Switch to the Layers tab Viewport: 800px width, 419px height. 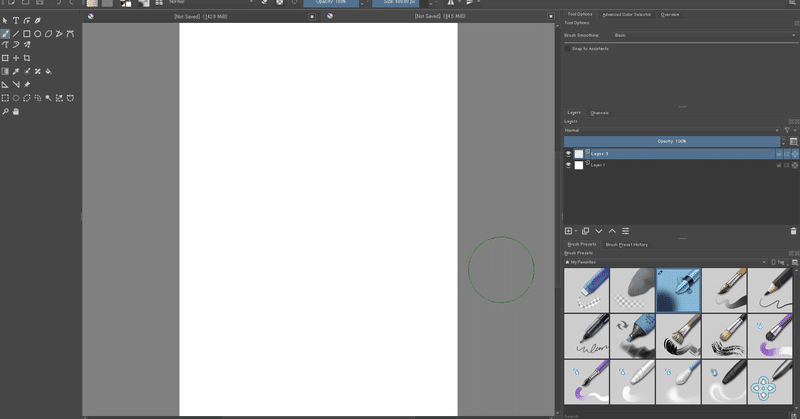[574, 112]
